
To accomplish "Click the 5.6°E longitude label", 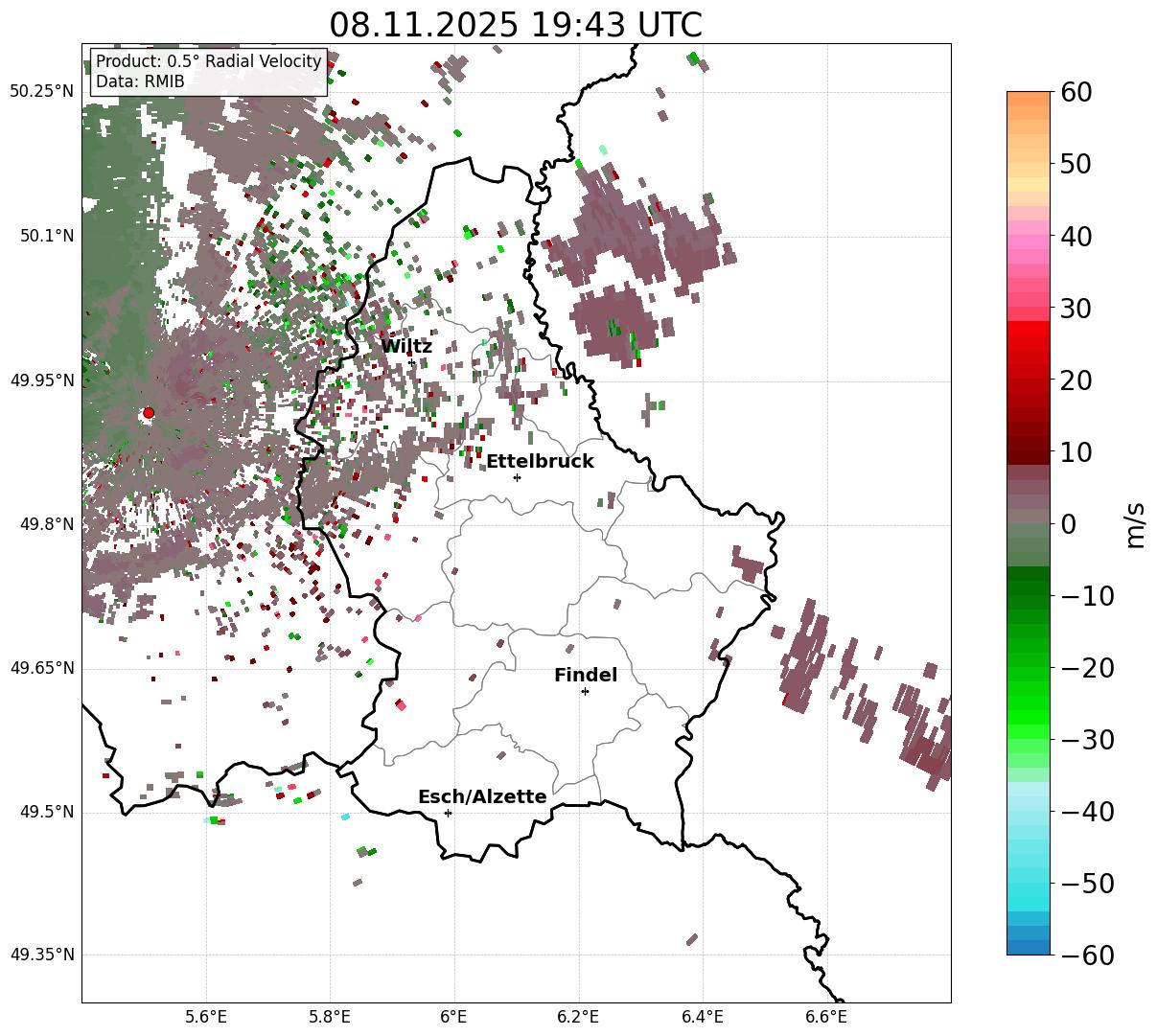I will 206,1017.
